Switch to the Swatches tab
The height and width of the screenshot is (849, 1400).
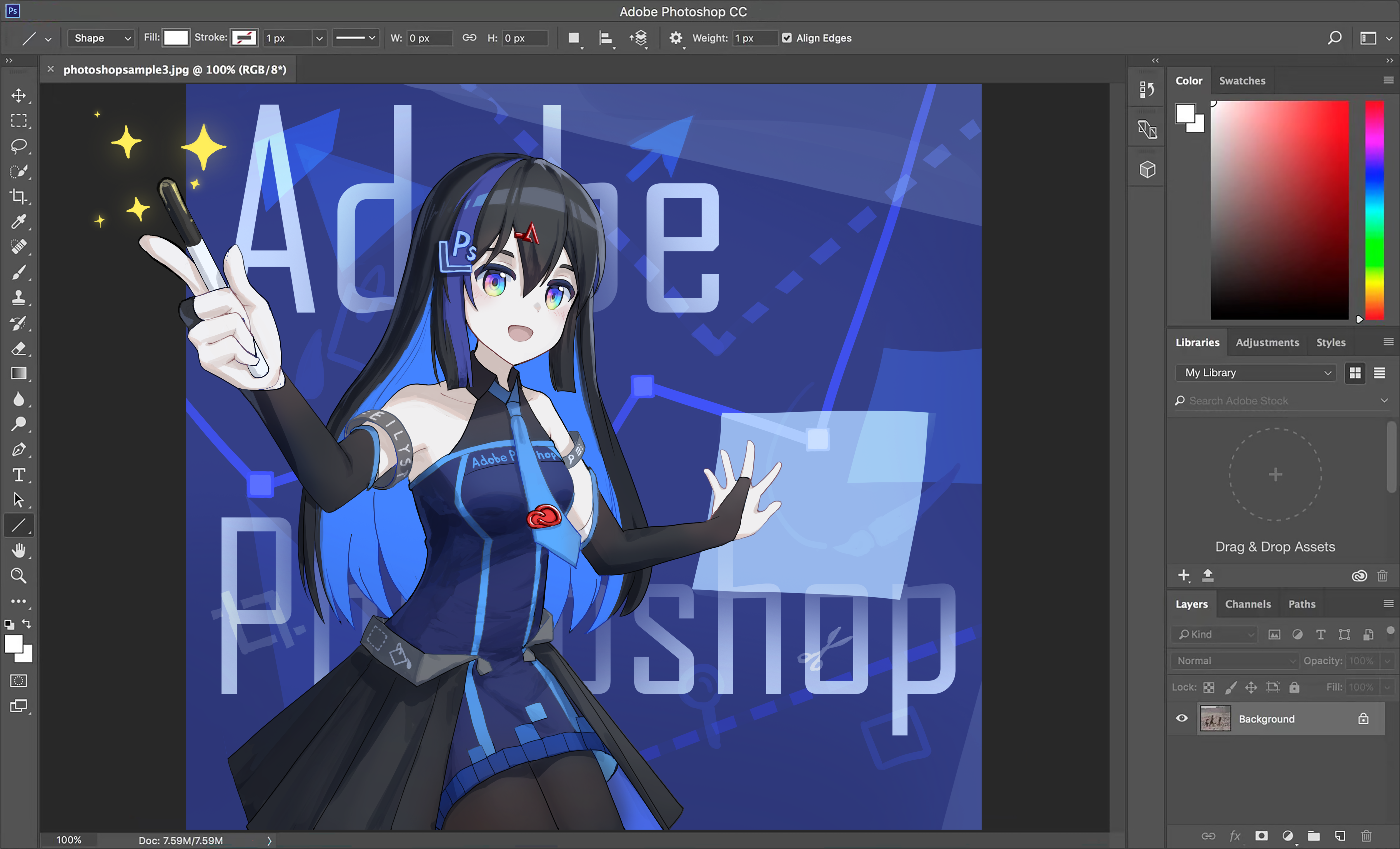[x=1242, y=81]
